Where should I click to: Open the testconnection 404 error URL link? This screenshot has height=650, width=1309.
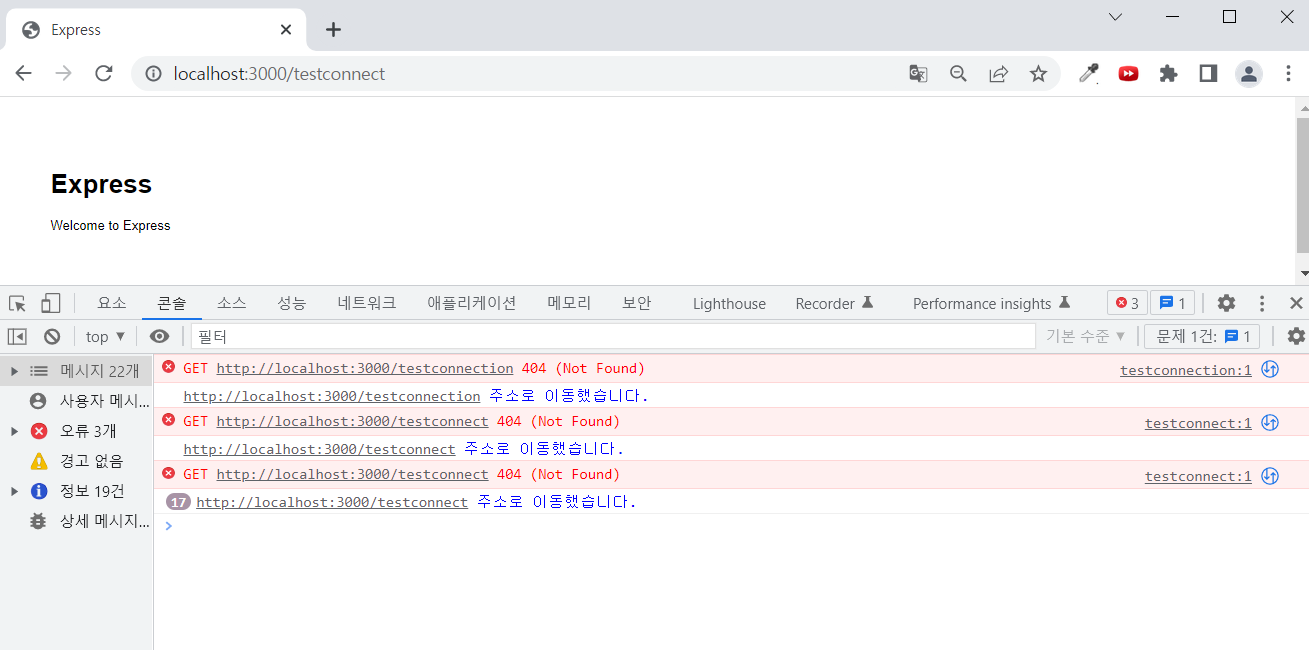365,368
